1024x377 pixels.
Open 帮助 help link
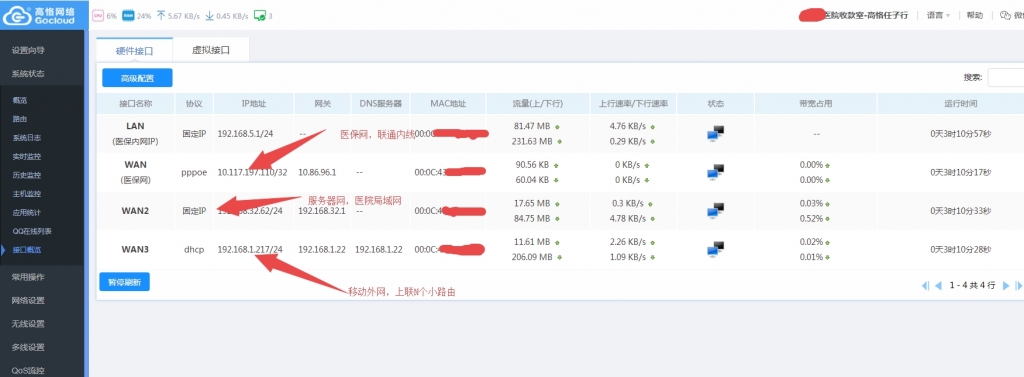[x=974, y=16]
